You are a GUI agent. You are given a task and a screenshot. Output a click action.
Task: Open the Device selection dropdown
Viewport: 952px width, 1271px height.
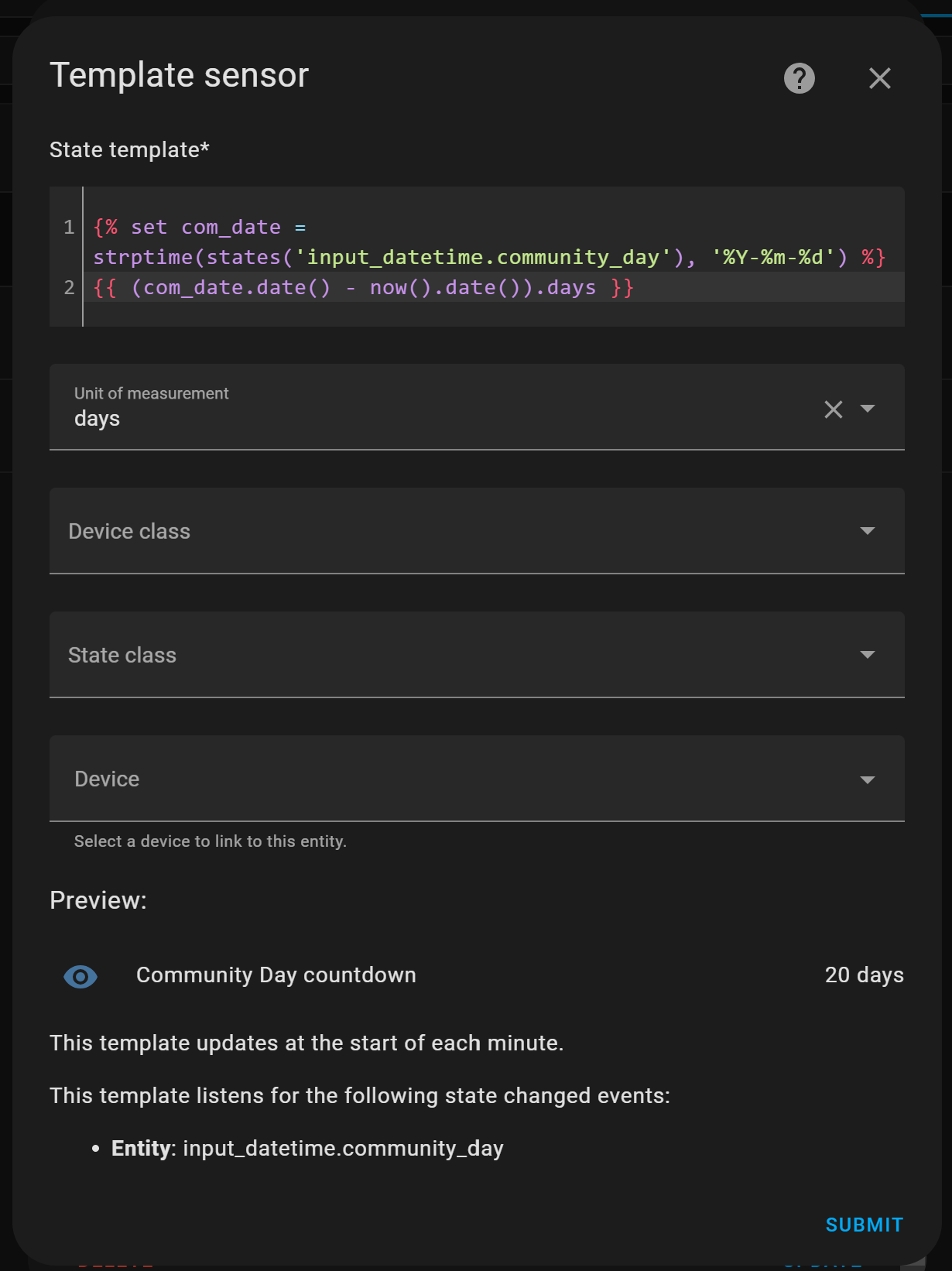477,779
